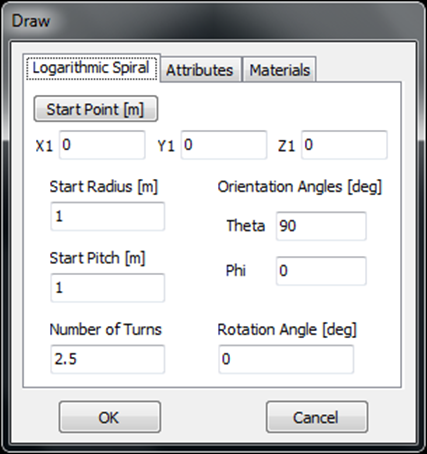Click the Start Pitch input box
Viewport: 427px width, 454px height.
click(107, 288)
